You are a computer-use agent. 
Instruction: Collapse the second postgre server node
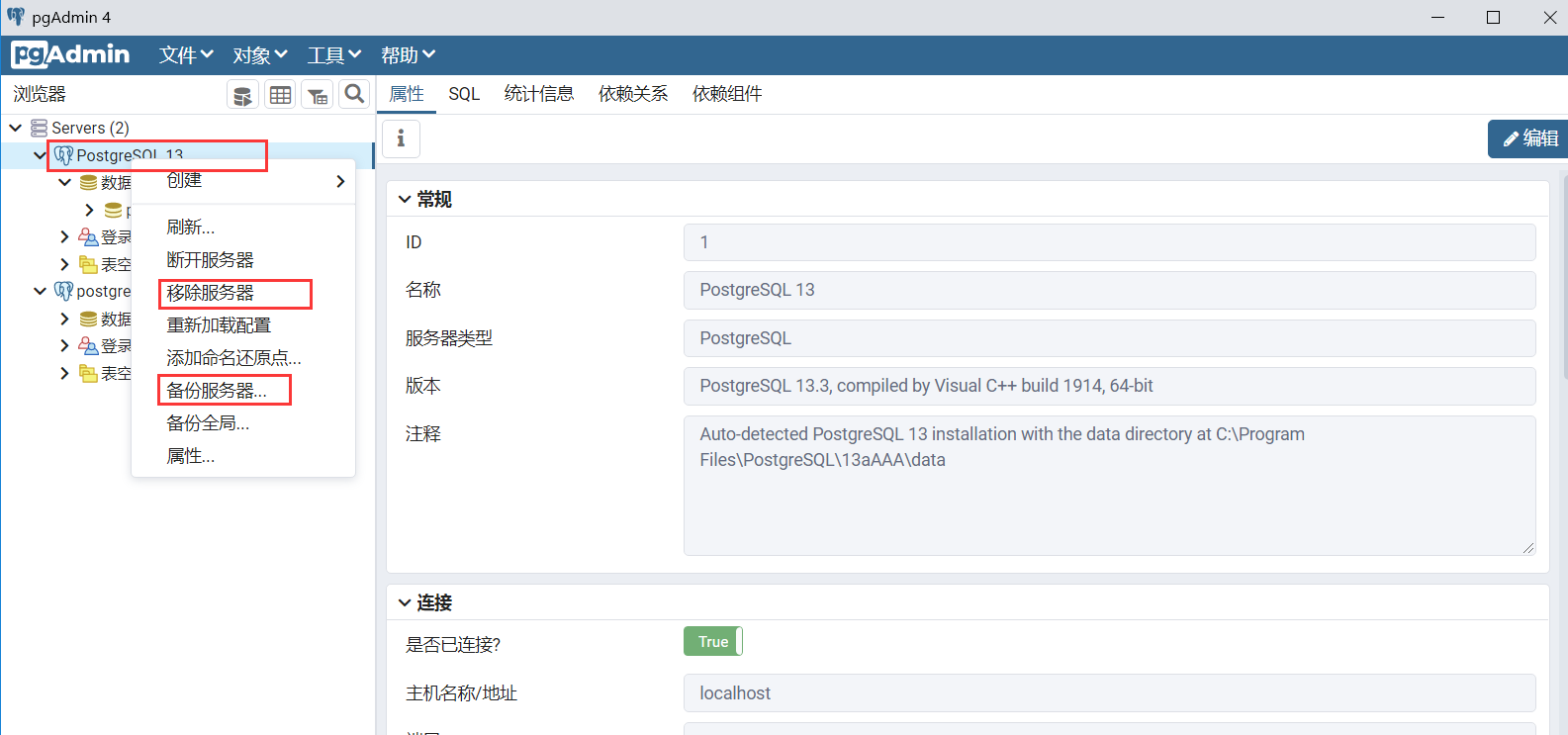coord(41,291)
